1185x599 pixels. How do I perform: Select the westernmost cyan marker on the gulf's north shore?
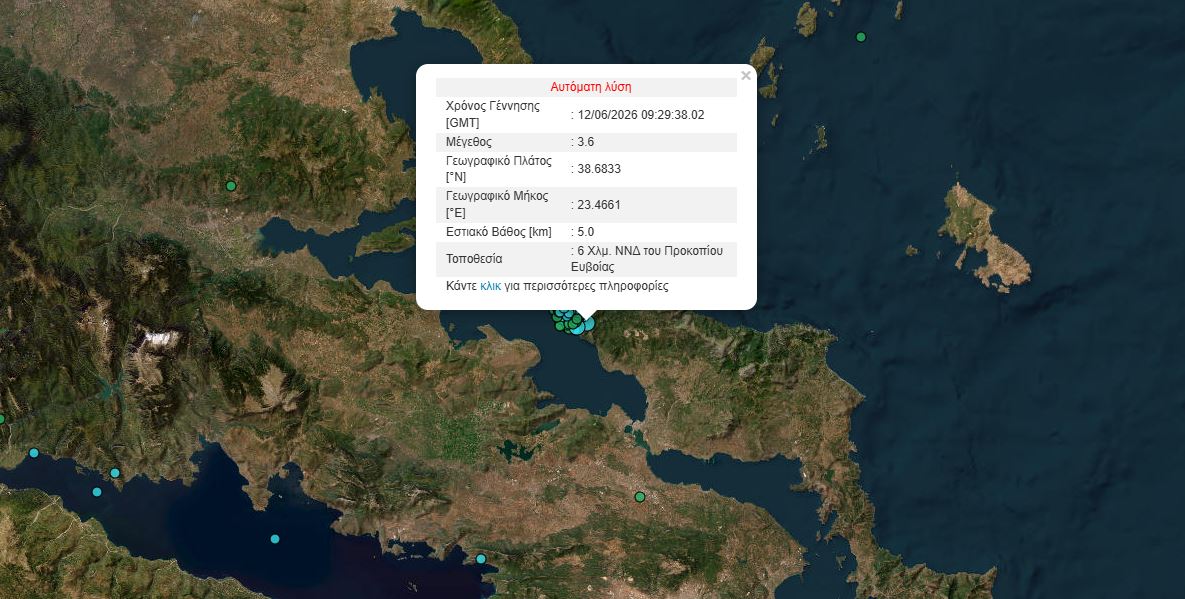(x=34, y=452)
